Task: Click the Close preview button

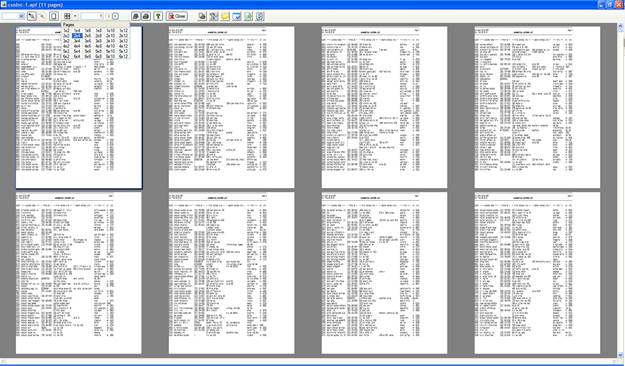Action: 177,16
